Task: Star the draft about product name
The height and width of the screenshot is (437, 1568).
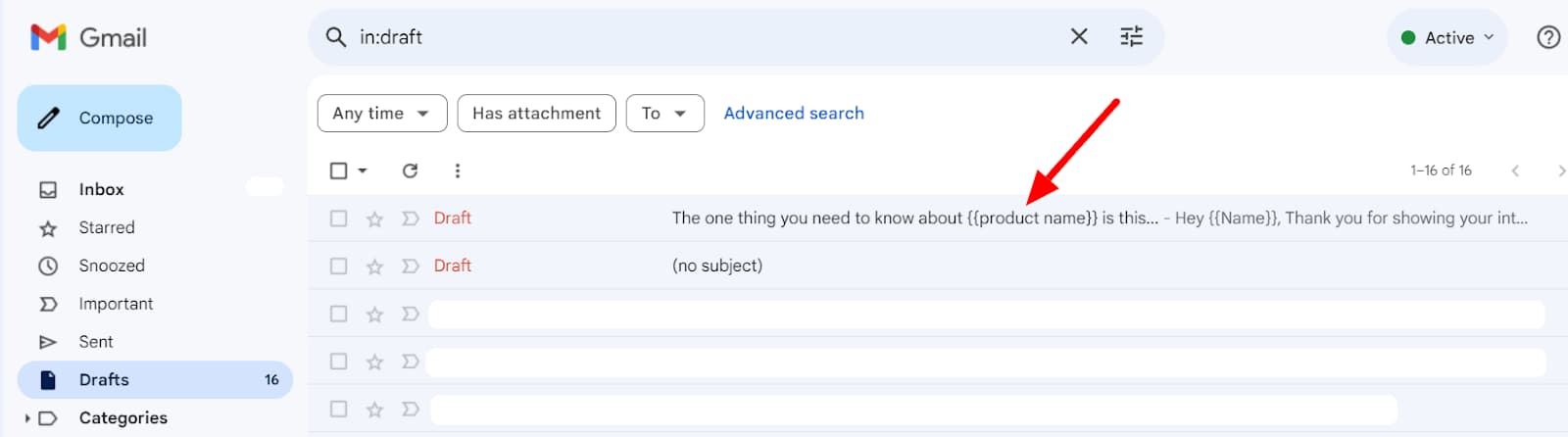Action: (374, 218)
